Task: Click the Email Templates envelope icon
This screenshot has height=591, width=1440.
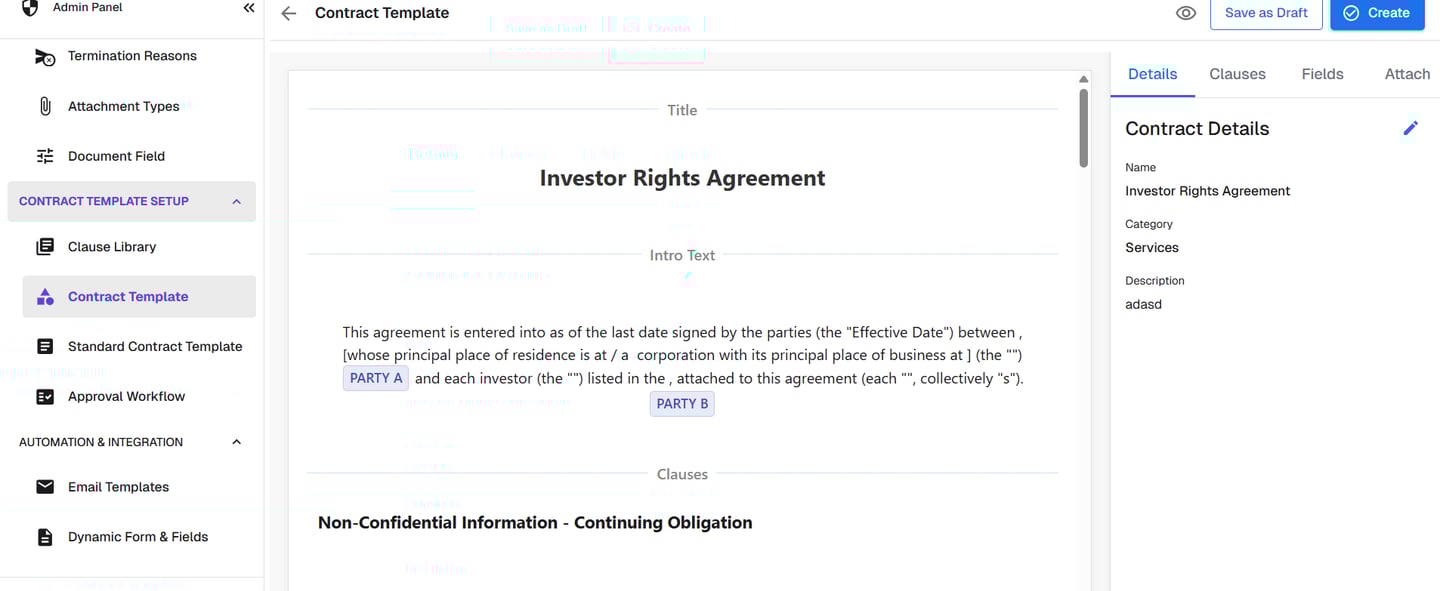Action: (45, 487)
